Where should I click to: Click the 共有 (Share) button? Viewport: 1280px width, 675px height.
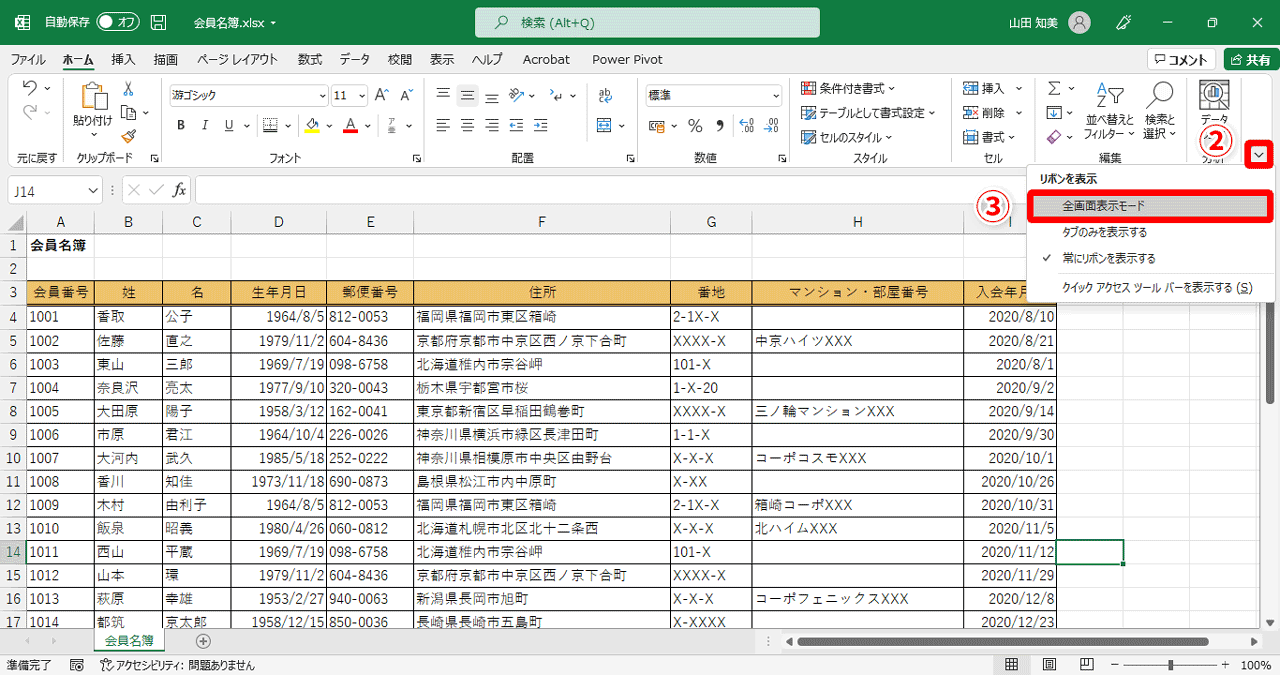(x=1251, y=58)
